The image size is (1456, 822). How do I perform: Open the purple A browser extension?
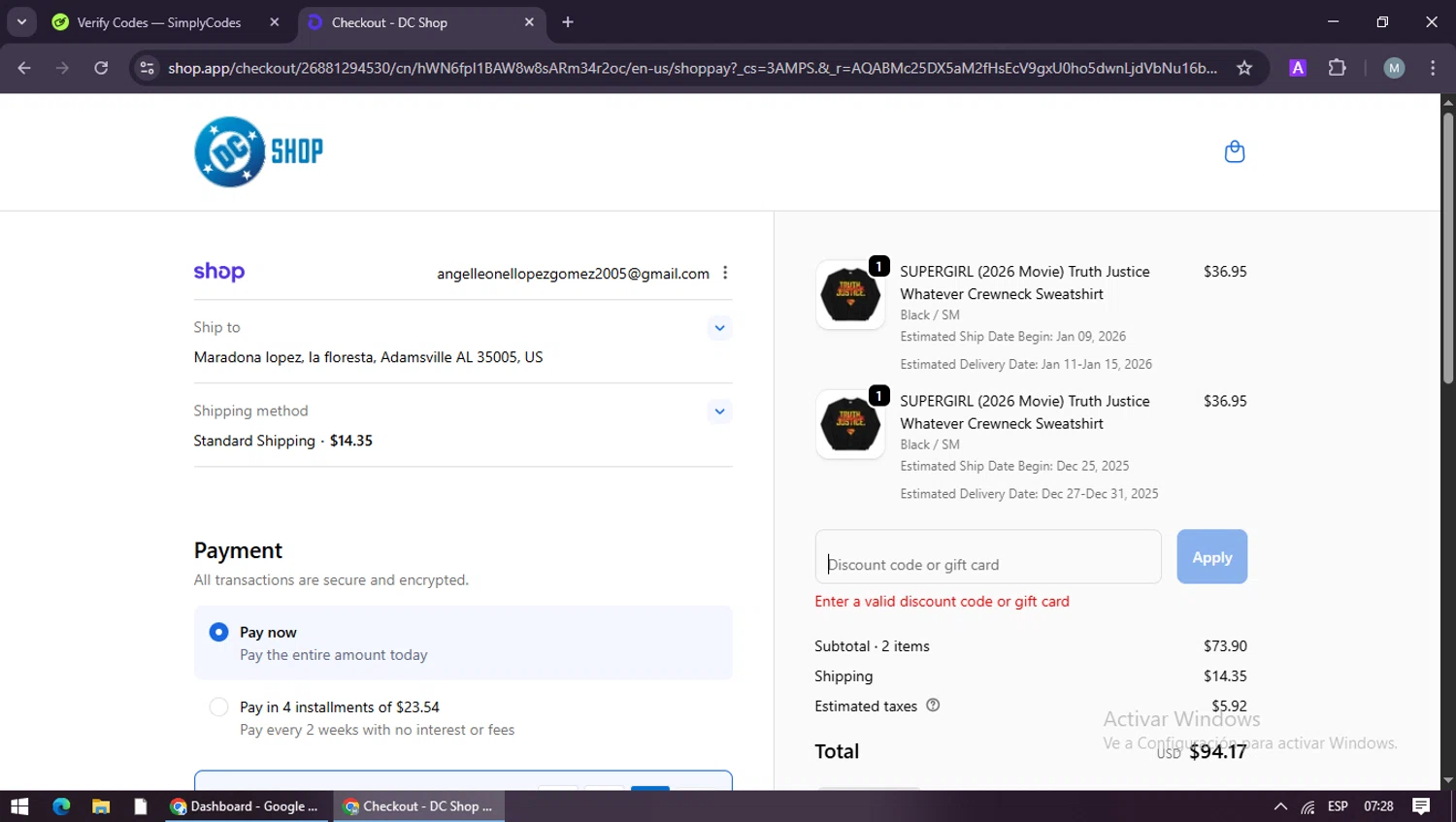click(1298, 68)
